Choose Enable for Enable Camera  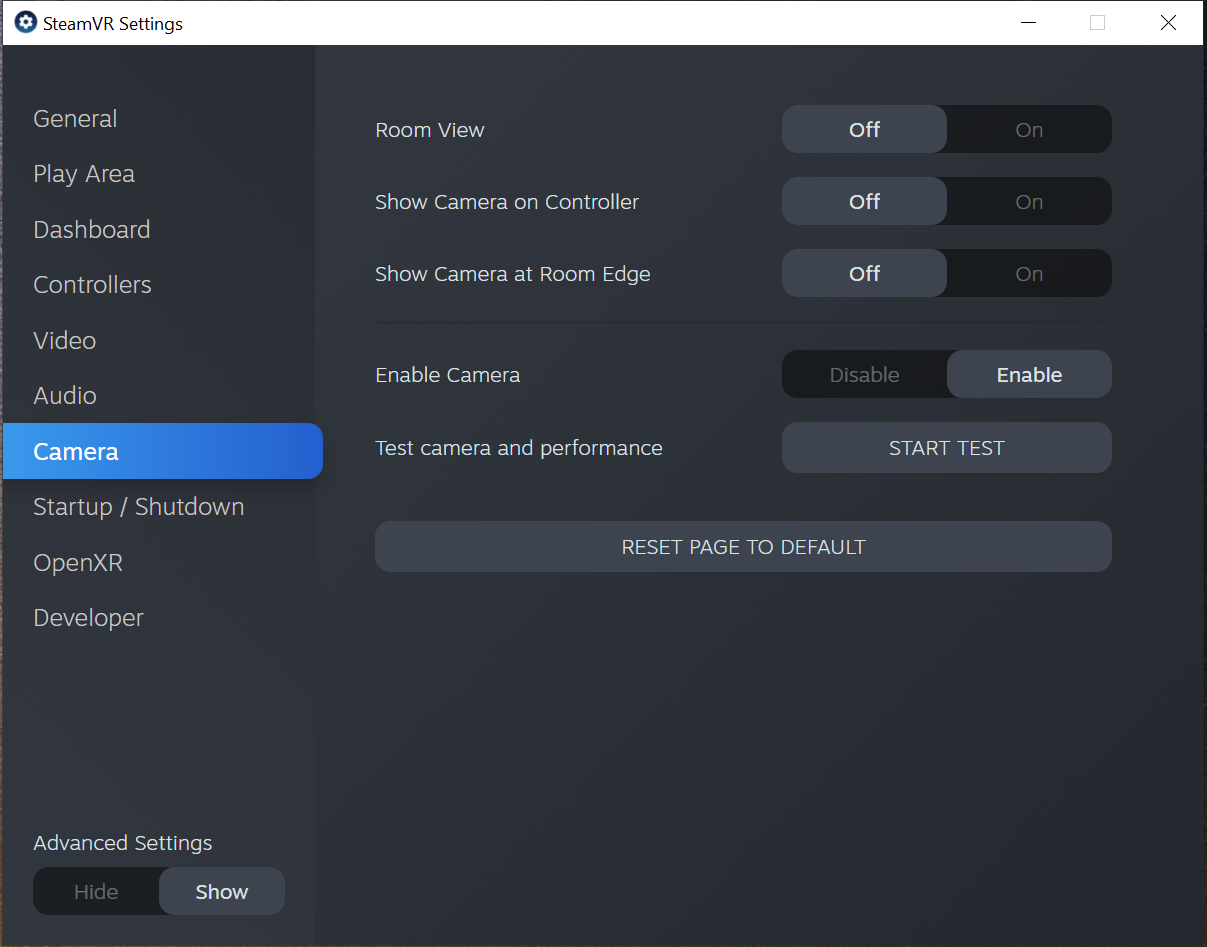tap(1029, 374)
